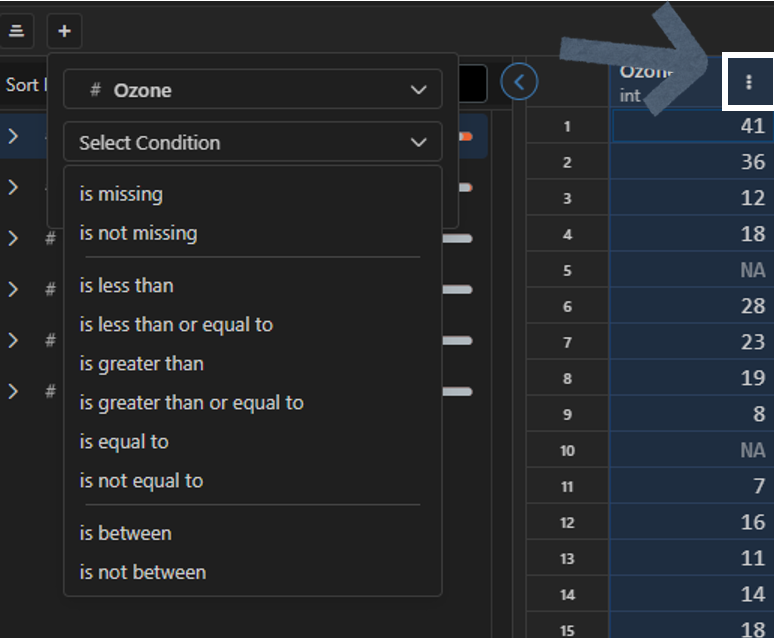Select "is less than or equal to"
The height and width of the screenshot is (638, 774).
(176, 324)
